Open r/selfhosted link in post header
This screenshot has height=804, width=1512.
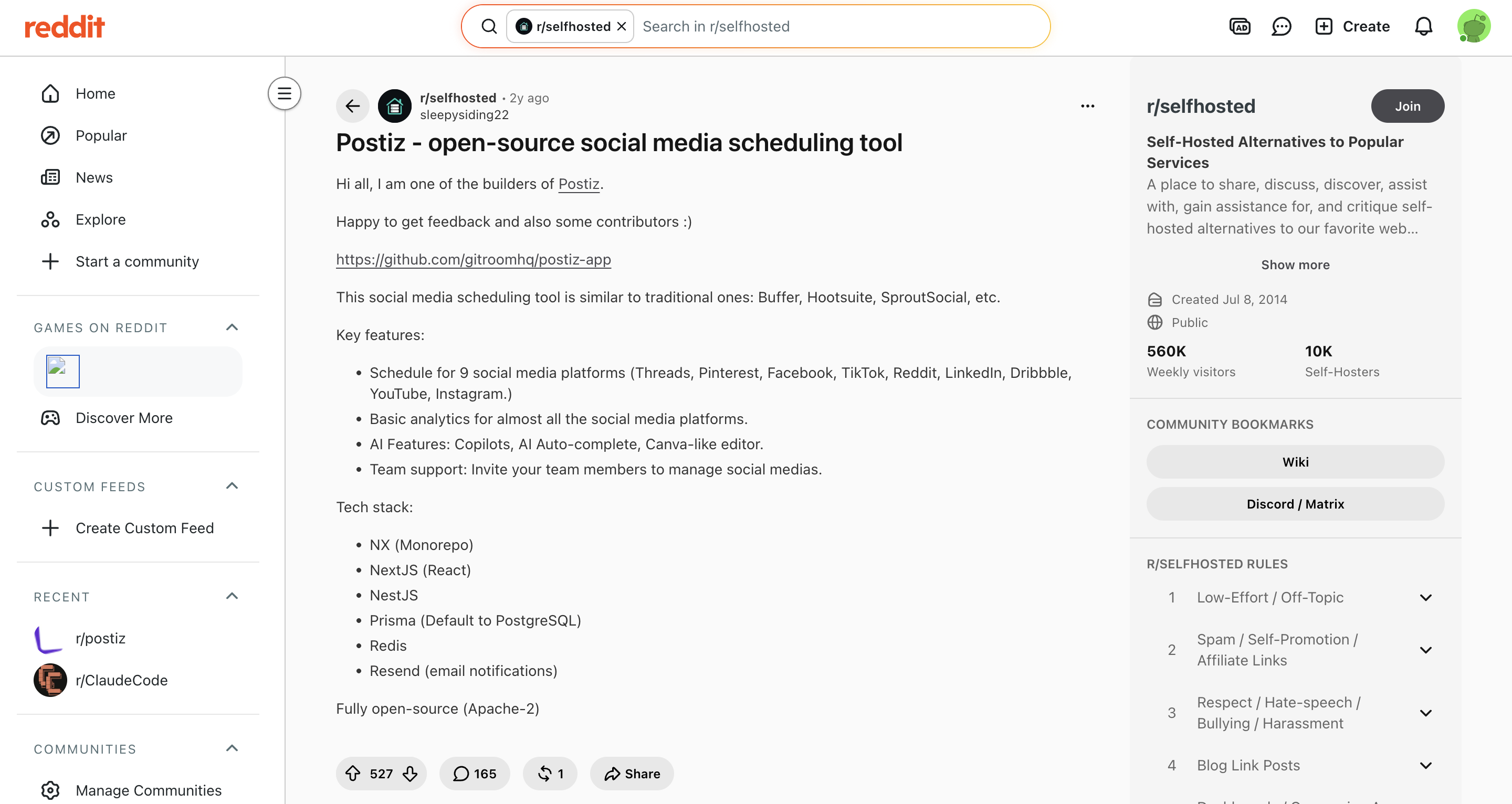pos(458,98)
